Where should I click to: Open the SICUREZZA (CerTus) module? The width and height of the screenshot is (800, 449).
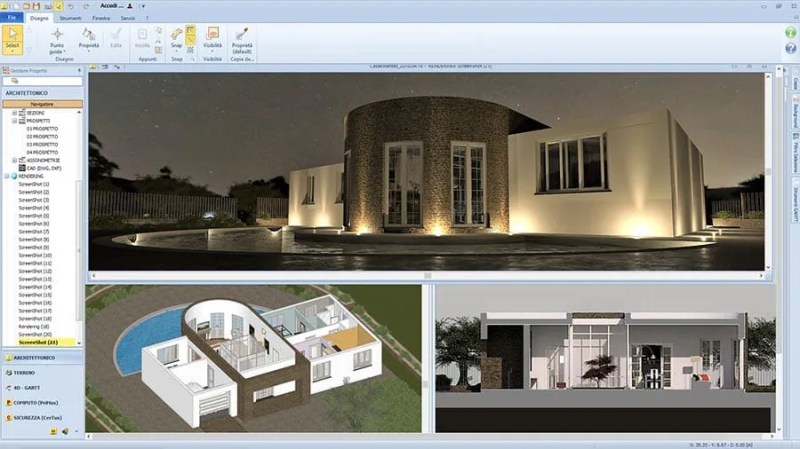point(42,417)
